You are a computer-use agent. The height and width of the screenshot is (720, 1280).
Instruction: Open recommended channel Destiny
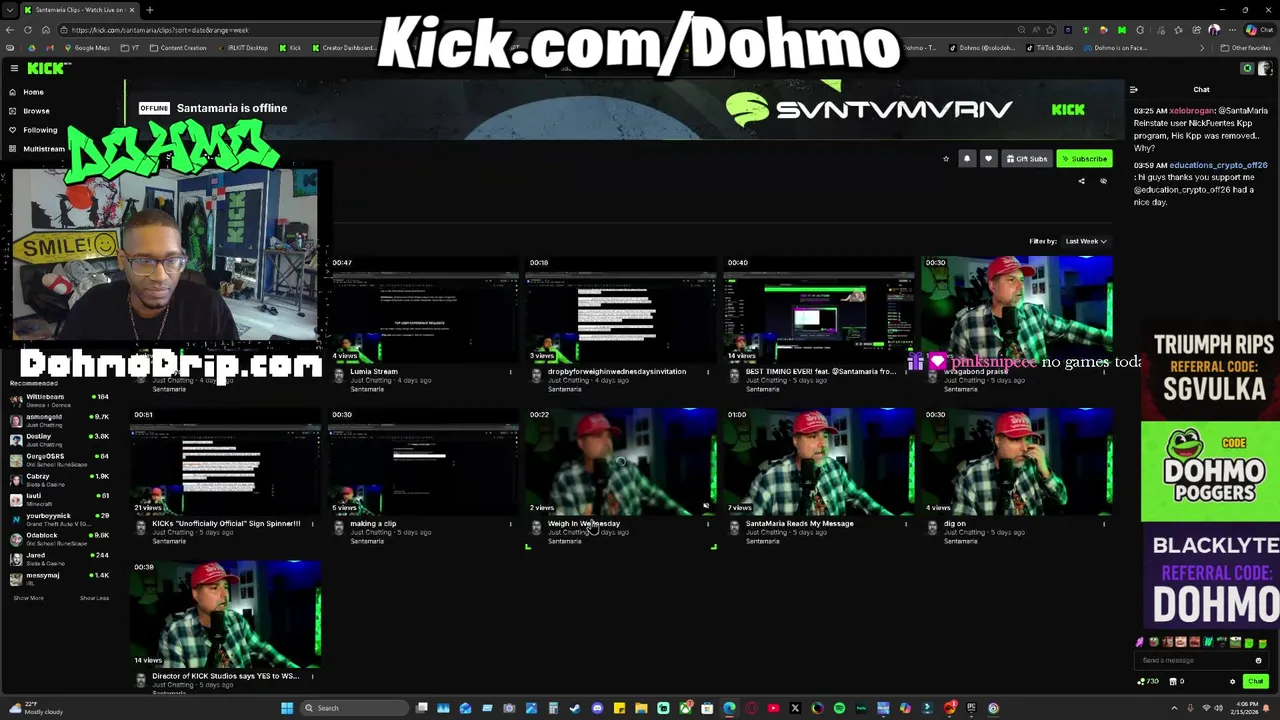click(x=60, y=440)
